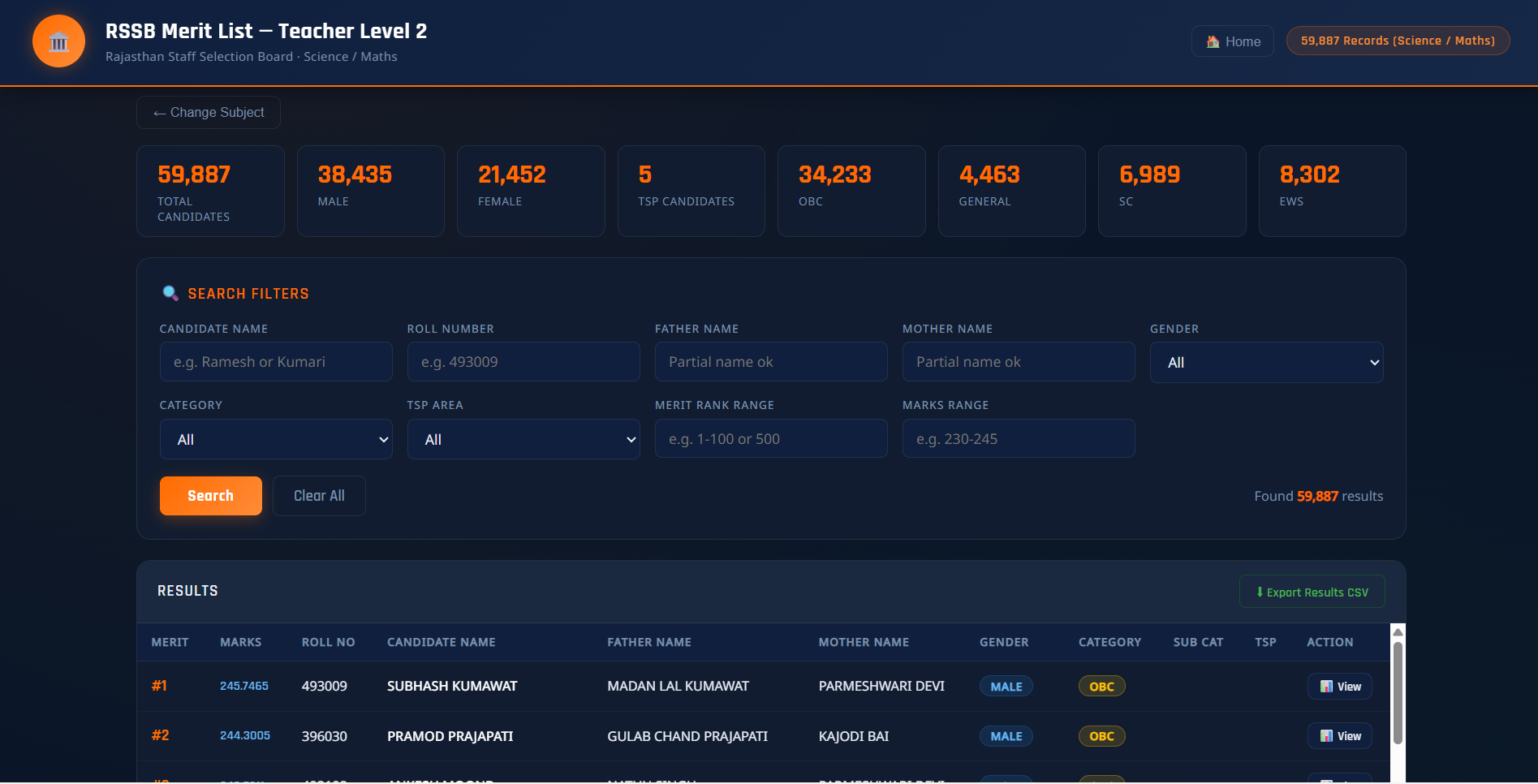The height and width of the screenshot is (784, 1538).
Task: Click marks value 245.7465
Action: click(x=244, y=686)
